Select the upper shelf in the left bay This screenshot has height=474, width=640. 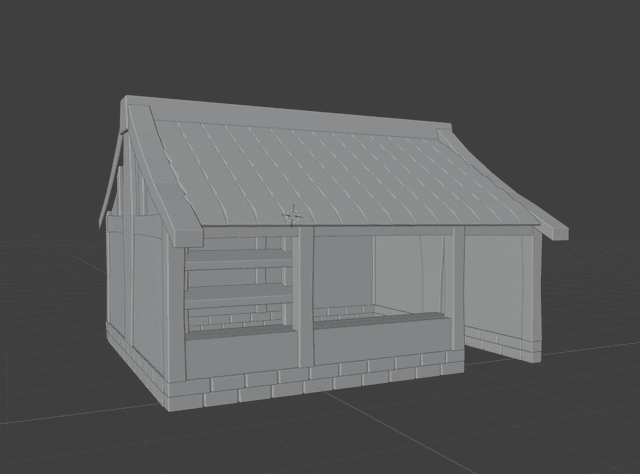(x=238, y=259)
